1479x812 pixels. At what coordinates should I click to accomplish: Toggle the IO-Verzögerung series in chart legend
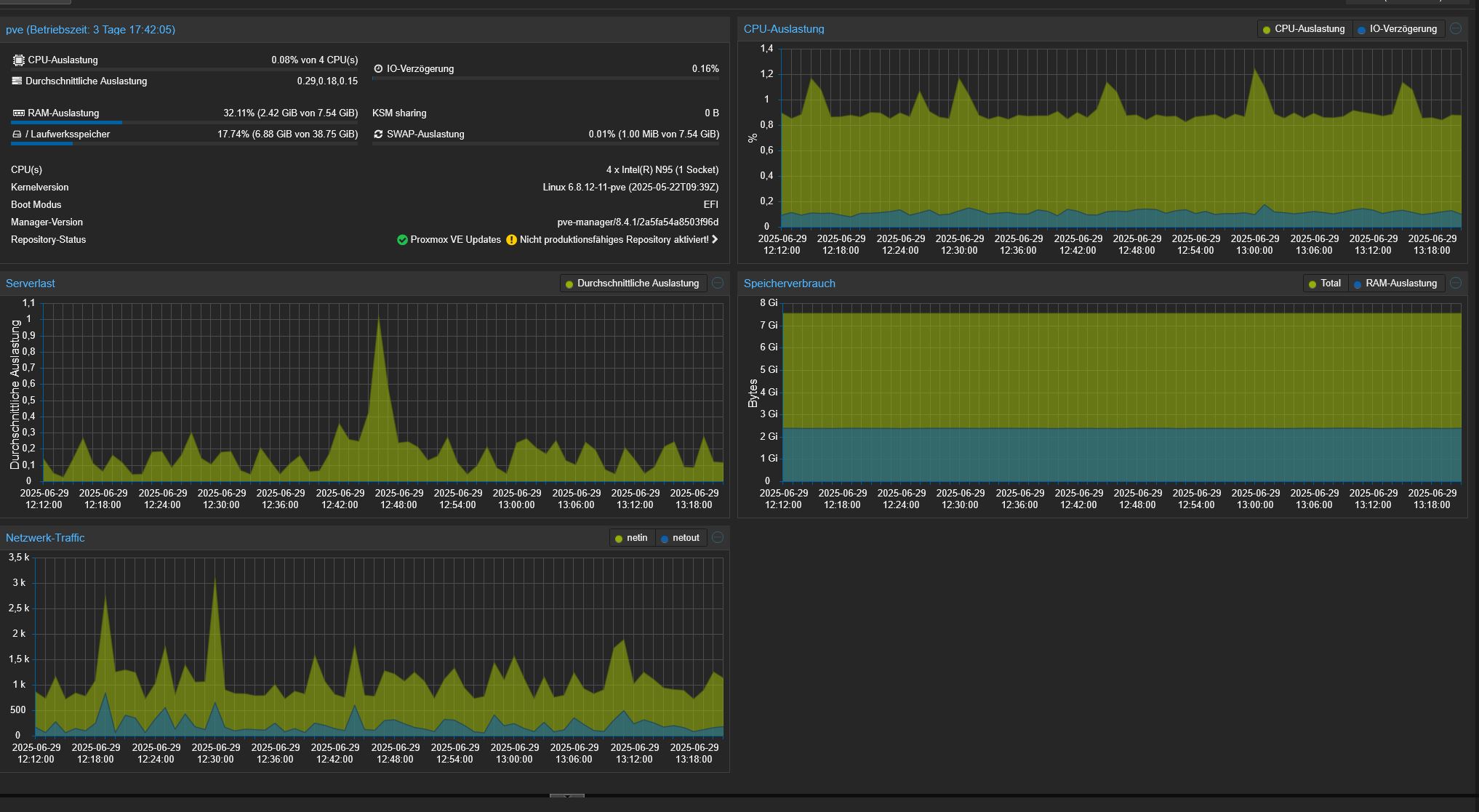click(1398, 29)
